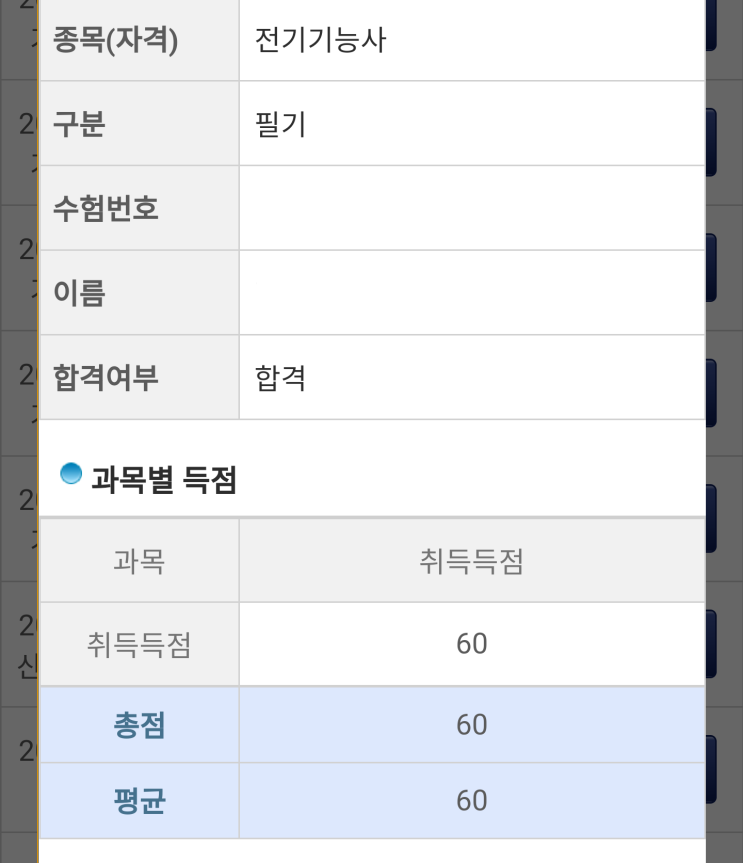Click the 총점 score value 60
The image size is (743, 863).
tap(471, 725)
